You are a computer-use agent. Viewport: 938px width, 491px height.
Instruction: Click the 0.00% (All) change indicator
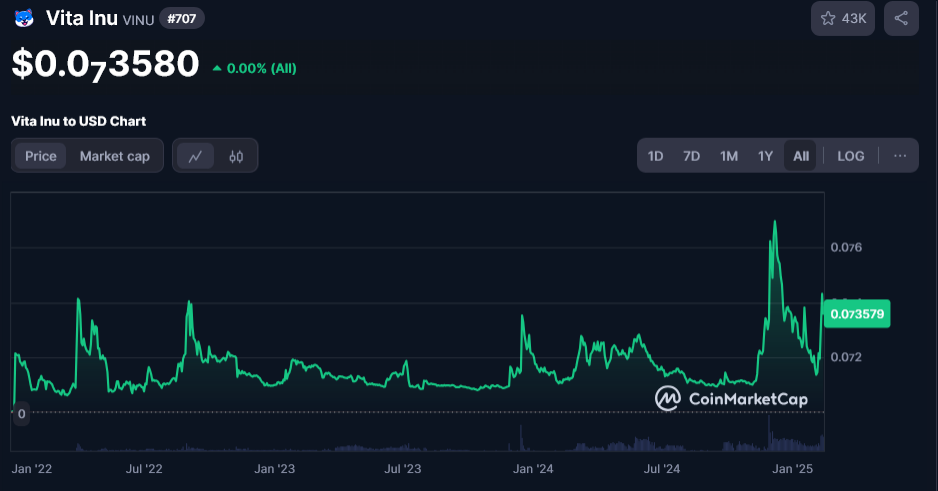tap(255, 68)
